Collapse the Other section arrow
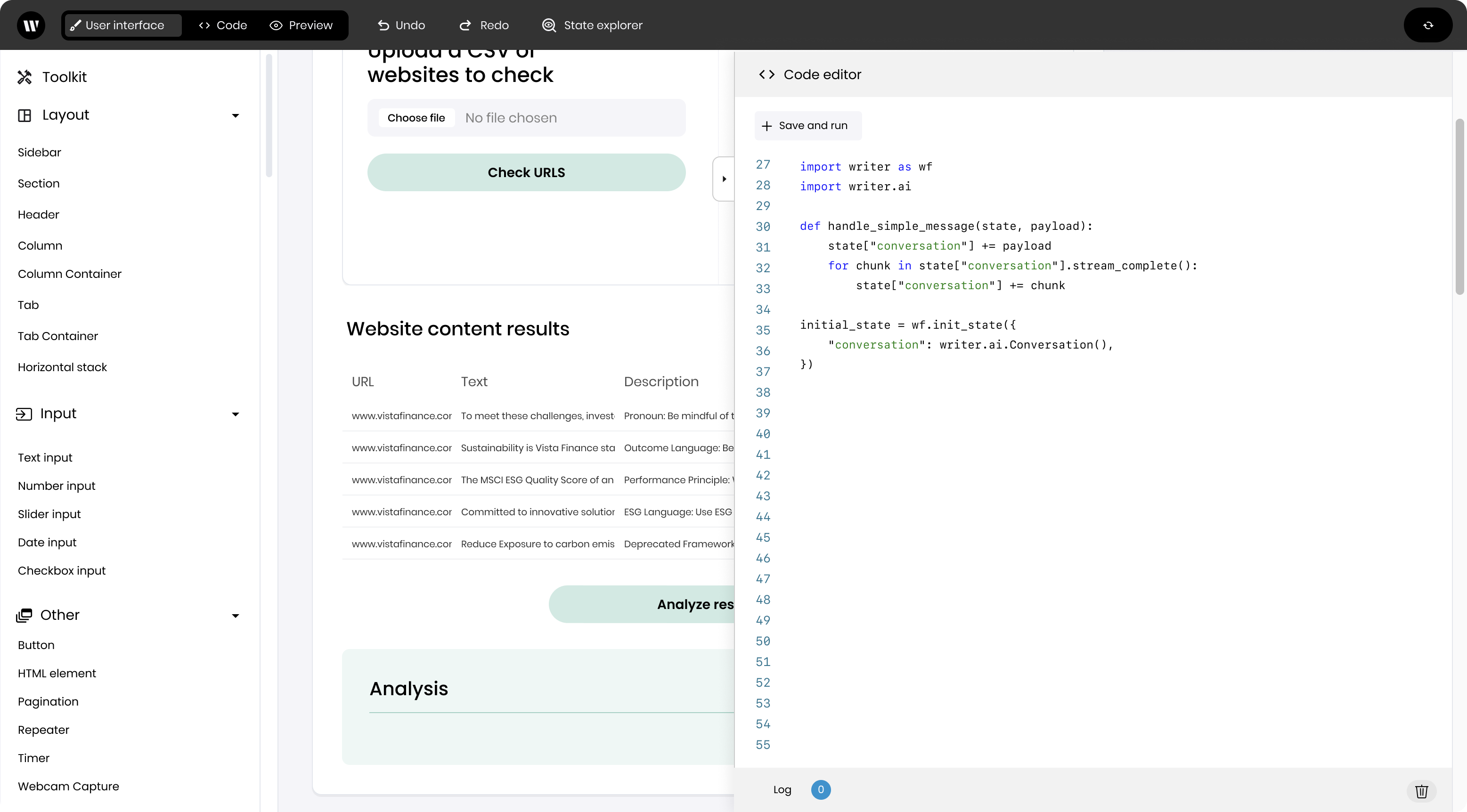This screenshot has width=1467, height=812. (x=235, y=616)
